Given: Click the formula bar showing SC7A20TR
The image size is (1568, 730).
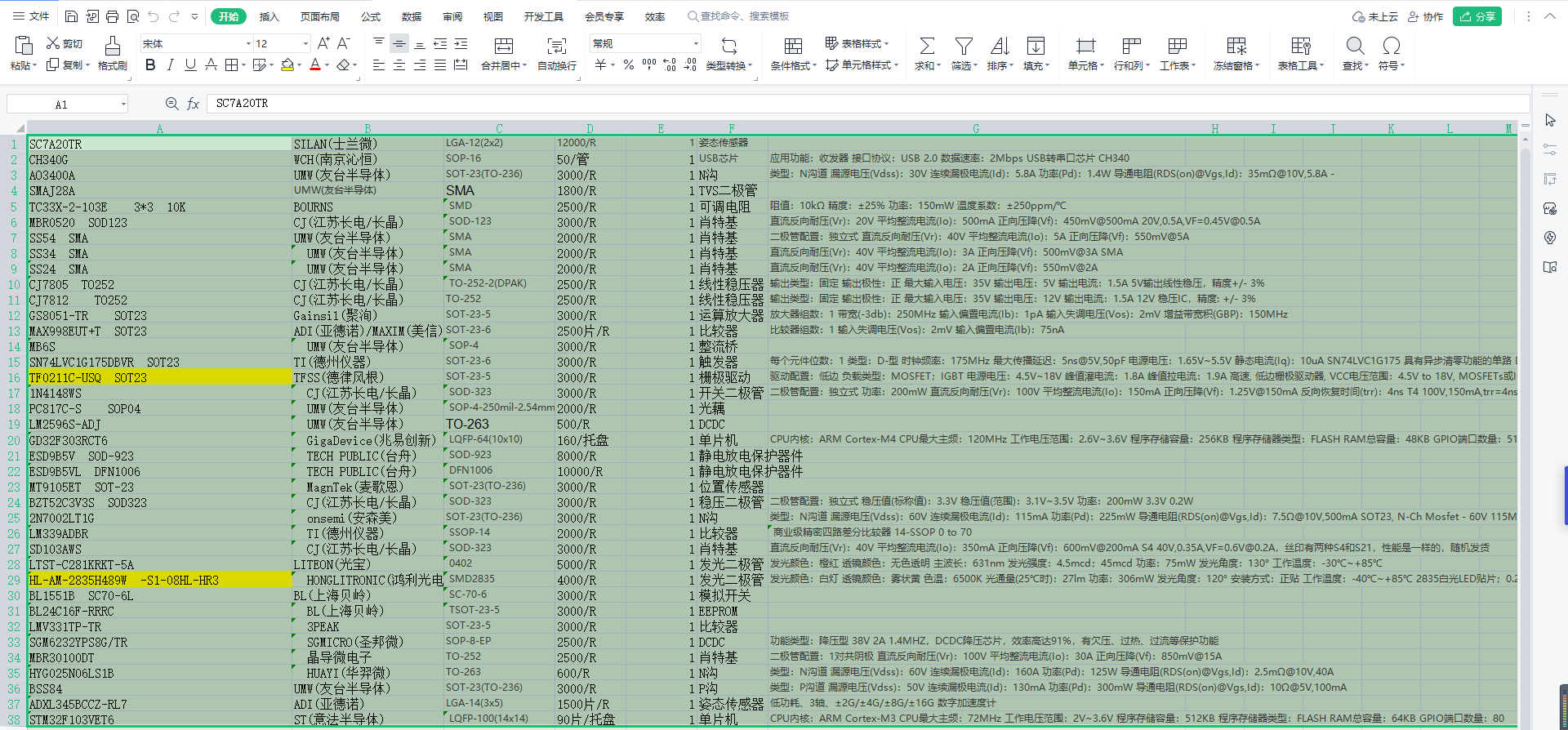Looking at the screenshot, I should (867, 104).
